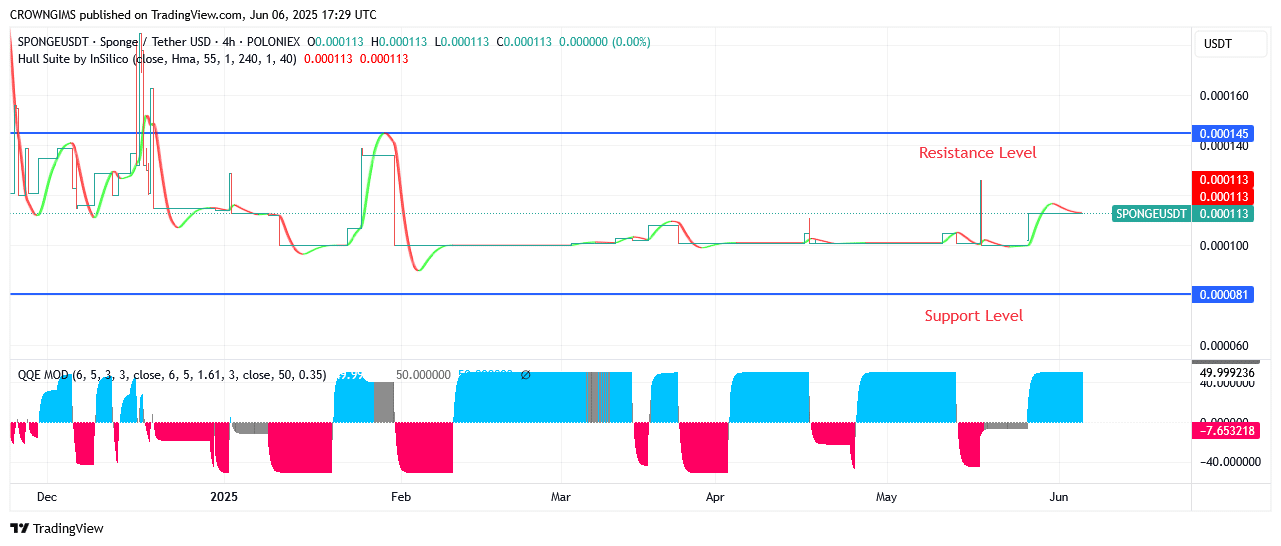The width and height of the screenshot is (1281, 546).
Task: Click the Feb label on time axis
Action: [x=400, y=496]
